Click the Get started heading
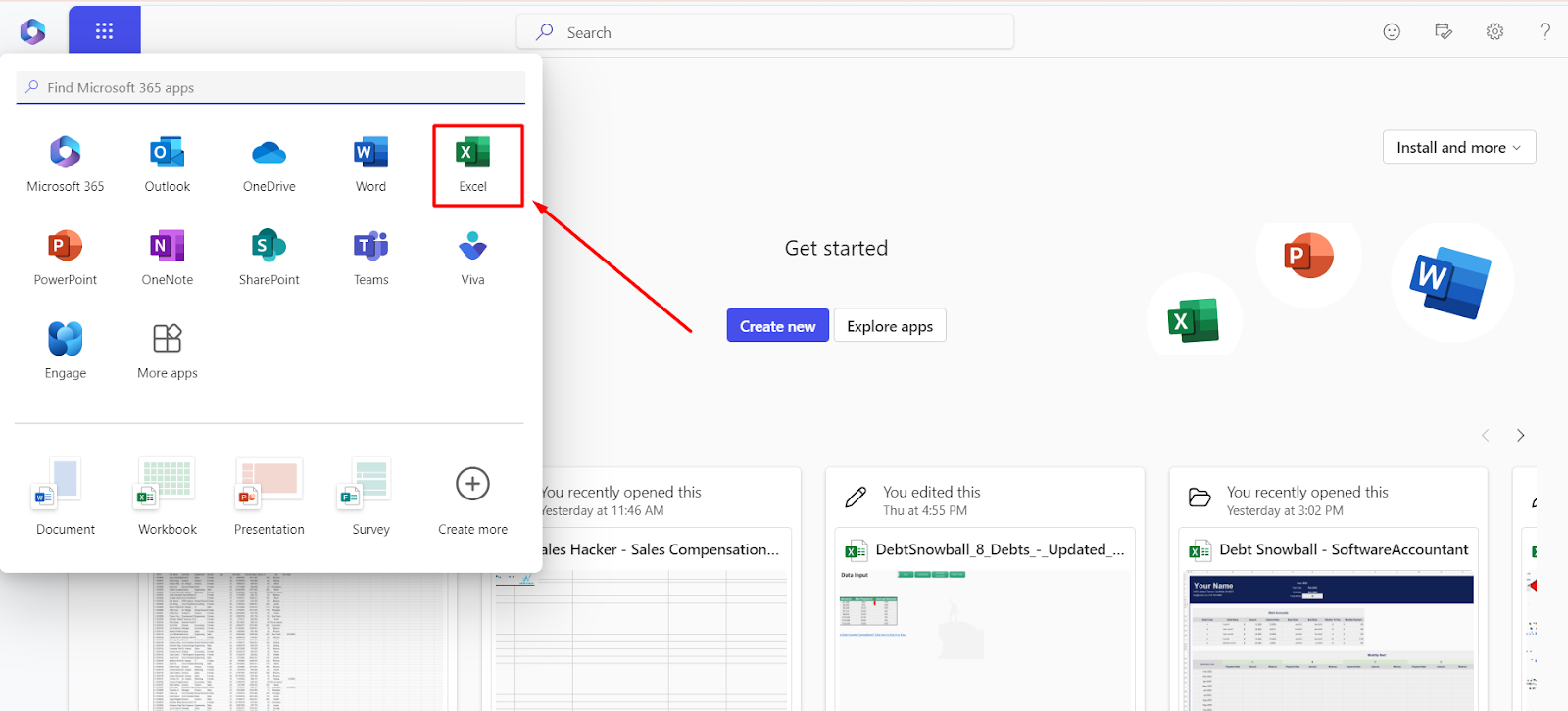The height and width of the screenshot is (711, 1568). (x=836, y=248)
